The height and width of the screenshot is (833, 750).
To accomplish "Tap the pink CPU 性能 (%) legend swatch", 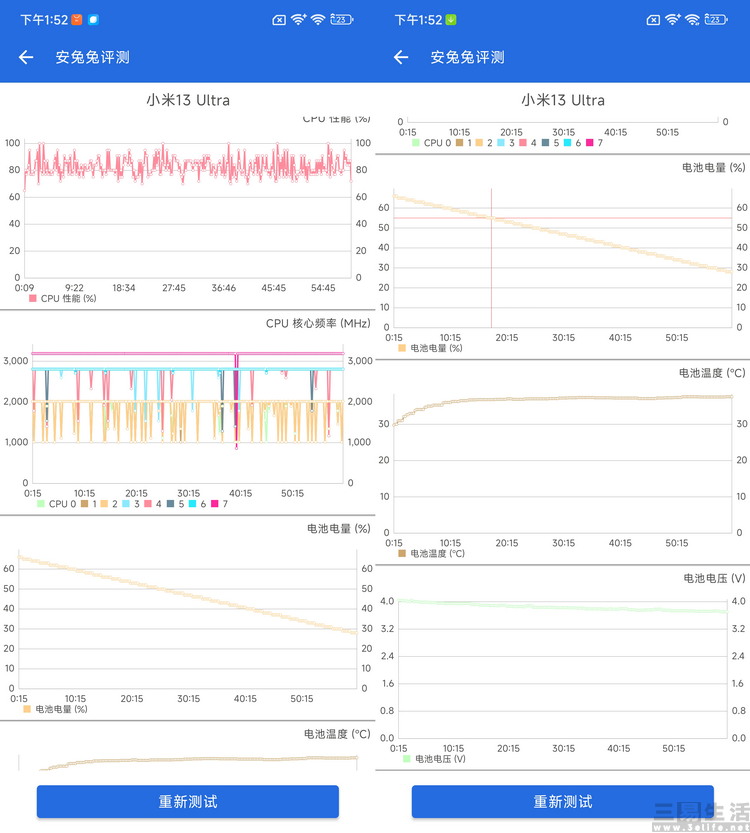I will [33, 299].
